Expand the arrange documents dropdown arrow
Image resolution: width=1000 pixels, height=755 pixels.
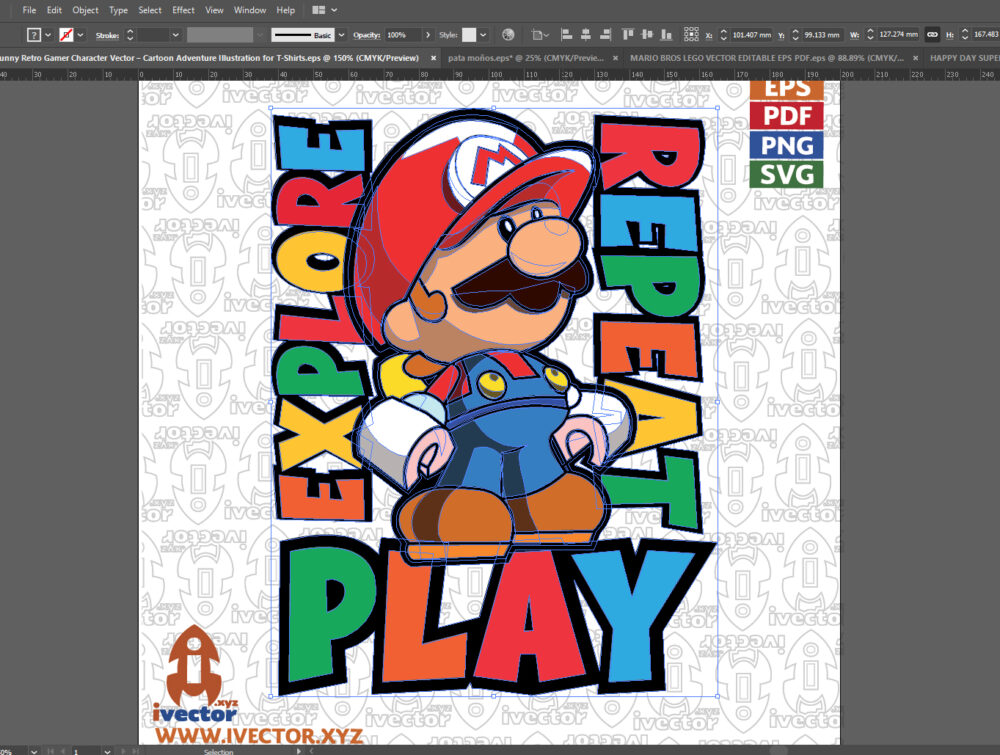coord(334,10)
